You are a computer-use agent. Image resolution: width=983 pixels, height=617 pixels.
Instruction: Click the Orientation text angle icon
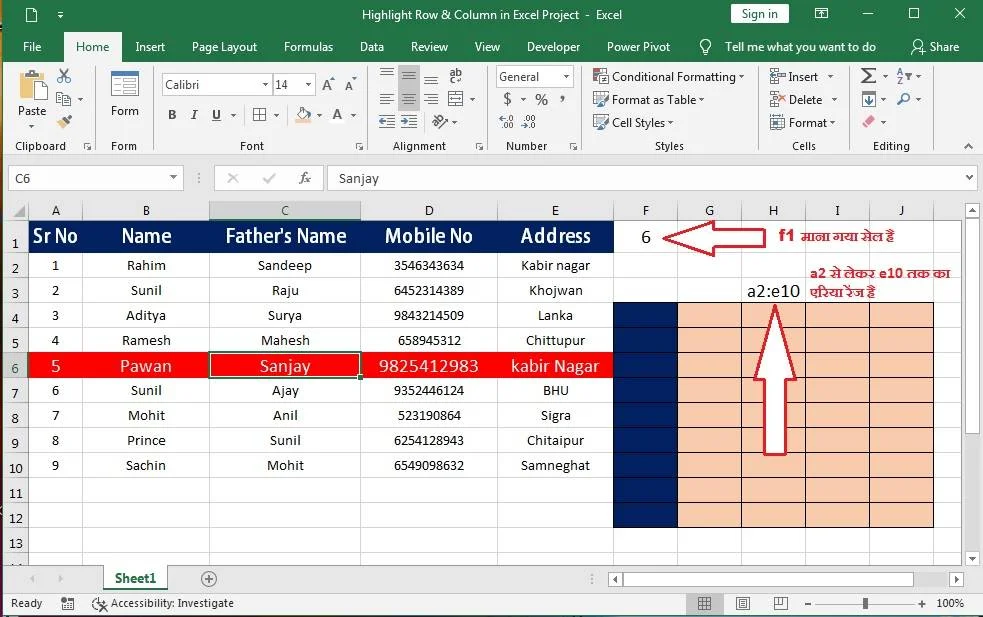[x=440, y=121]
